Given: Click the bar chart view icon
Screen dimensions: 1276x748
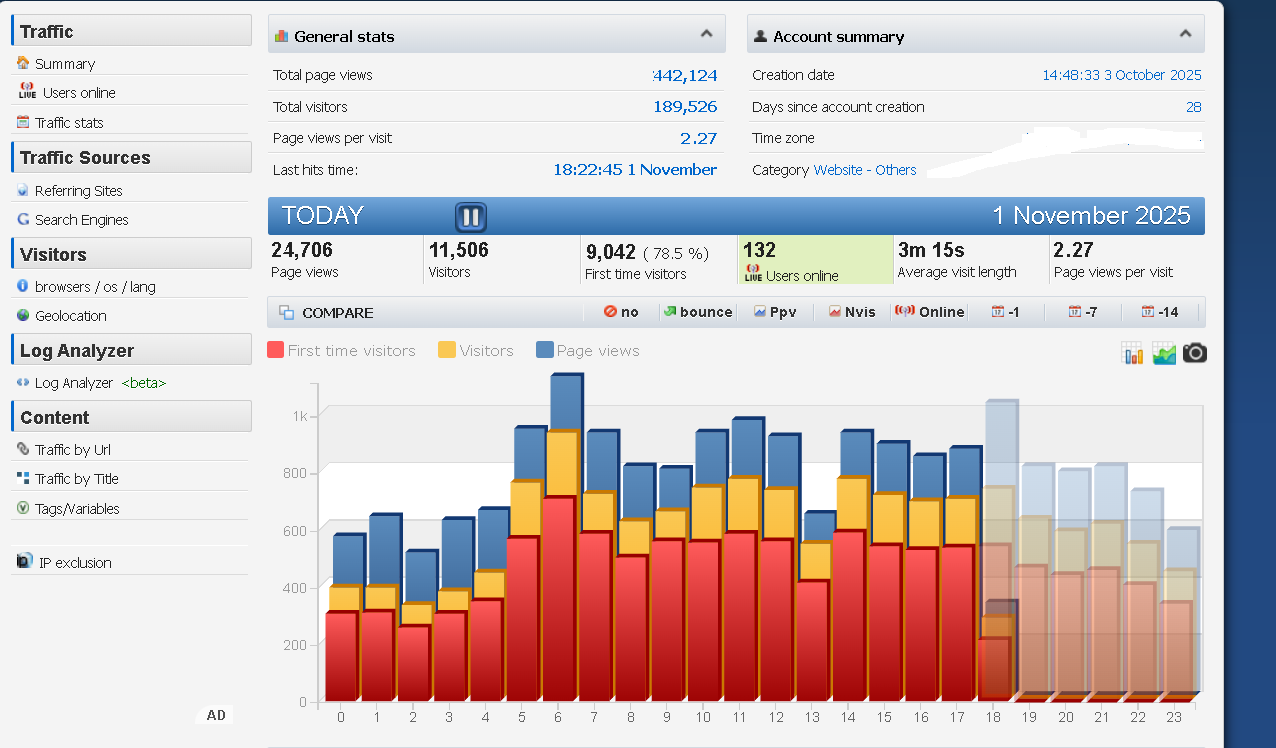Looking at the screenshot, I should click(x=1133, y=353).
